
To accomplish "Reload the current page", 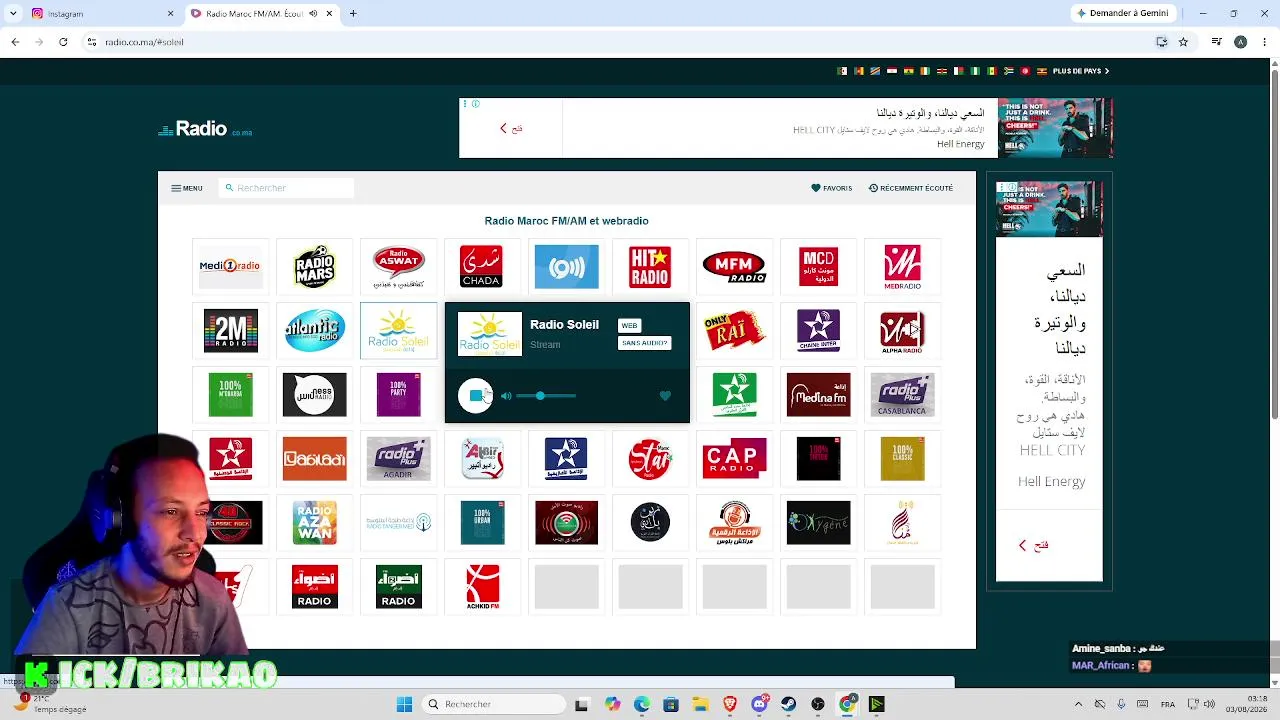I will 63,42.
